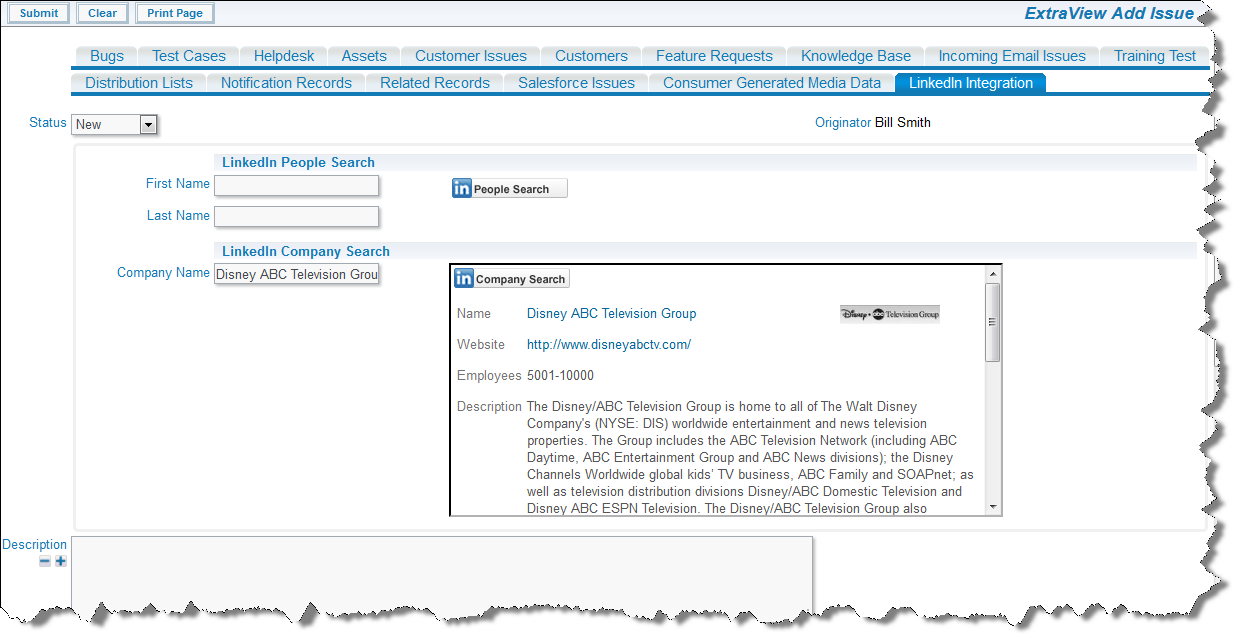Switch to Notification Records tab
Viewport: 1234px width, 634px height.
tap(286, 83)
